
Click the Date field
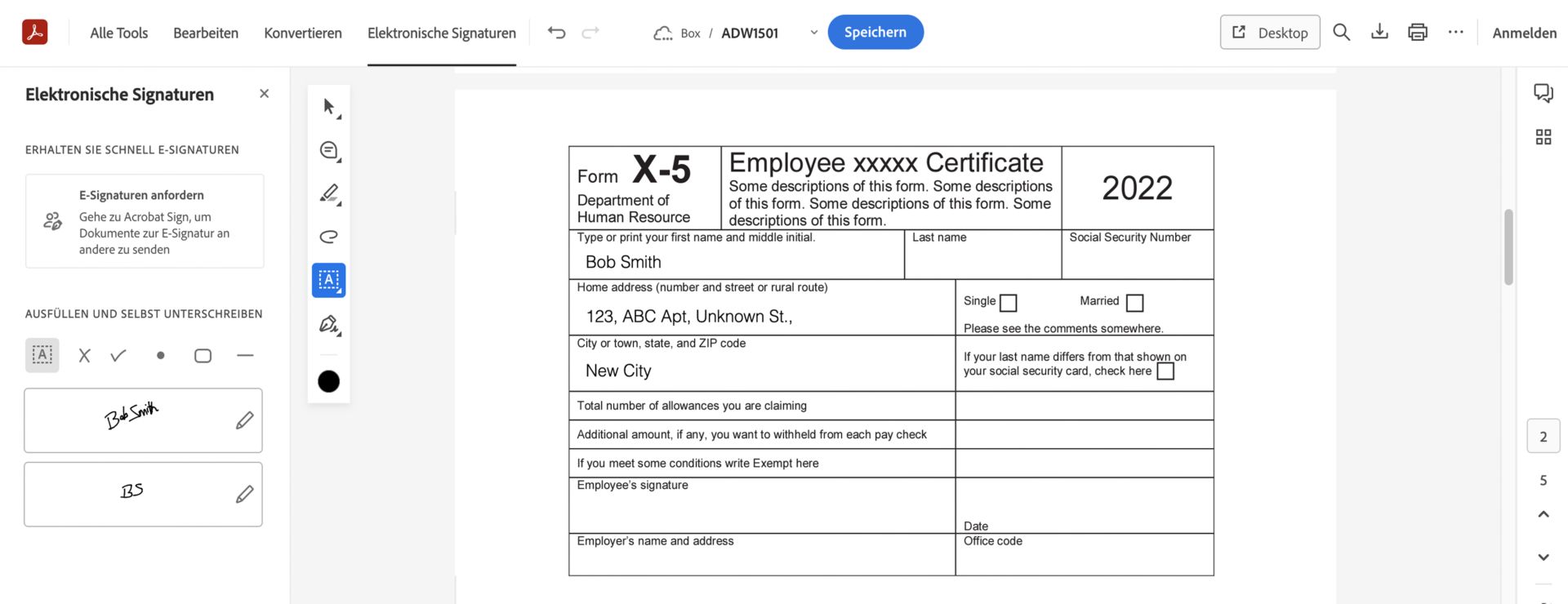(1085, 505)
